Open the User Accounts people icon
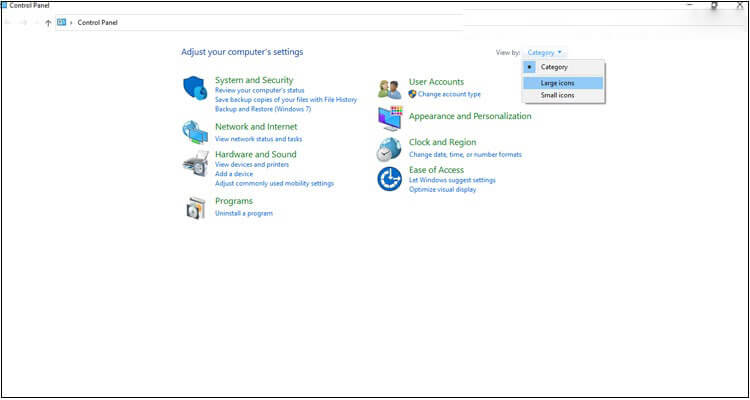The image size is (750, 400). (389, 89)
